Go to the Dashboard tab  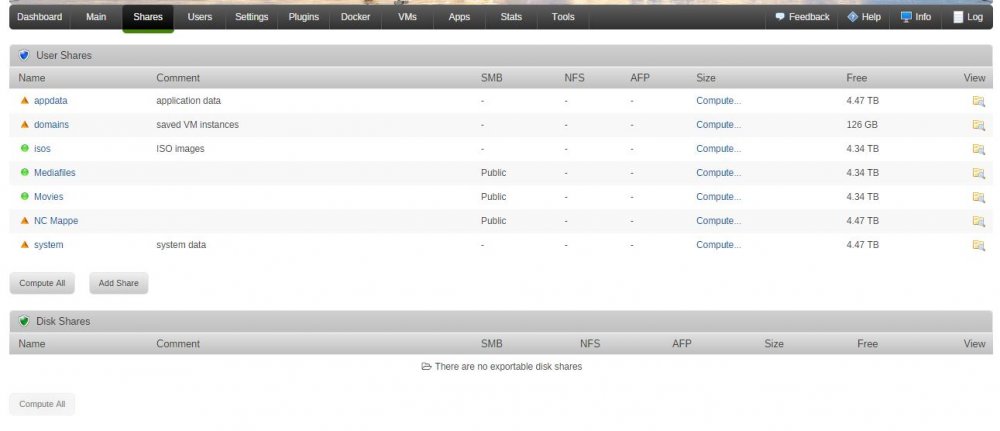tap(40, 17)
